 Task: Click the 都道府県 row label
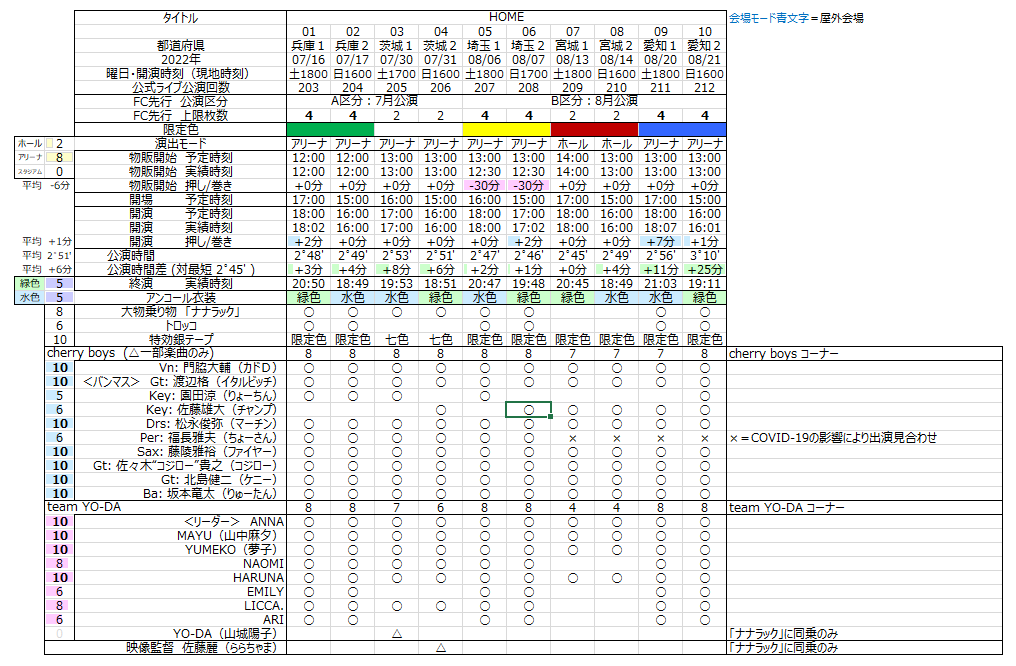pyautogui.click(x=180, y=46)
